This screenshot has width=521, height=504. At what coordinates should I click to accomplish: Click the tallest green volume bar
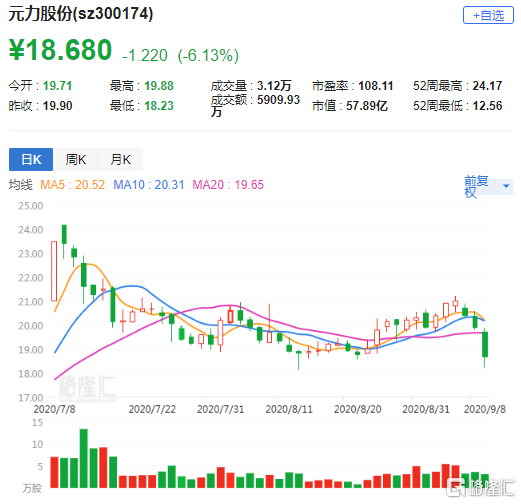(84, 458)
